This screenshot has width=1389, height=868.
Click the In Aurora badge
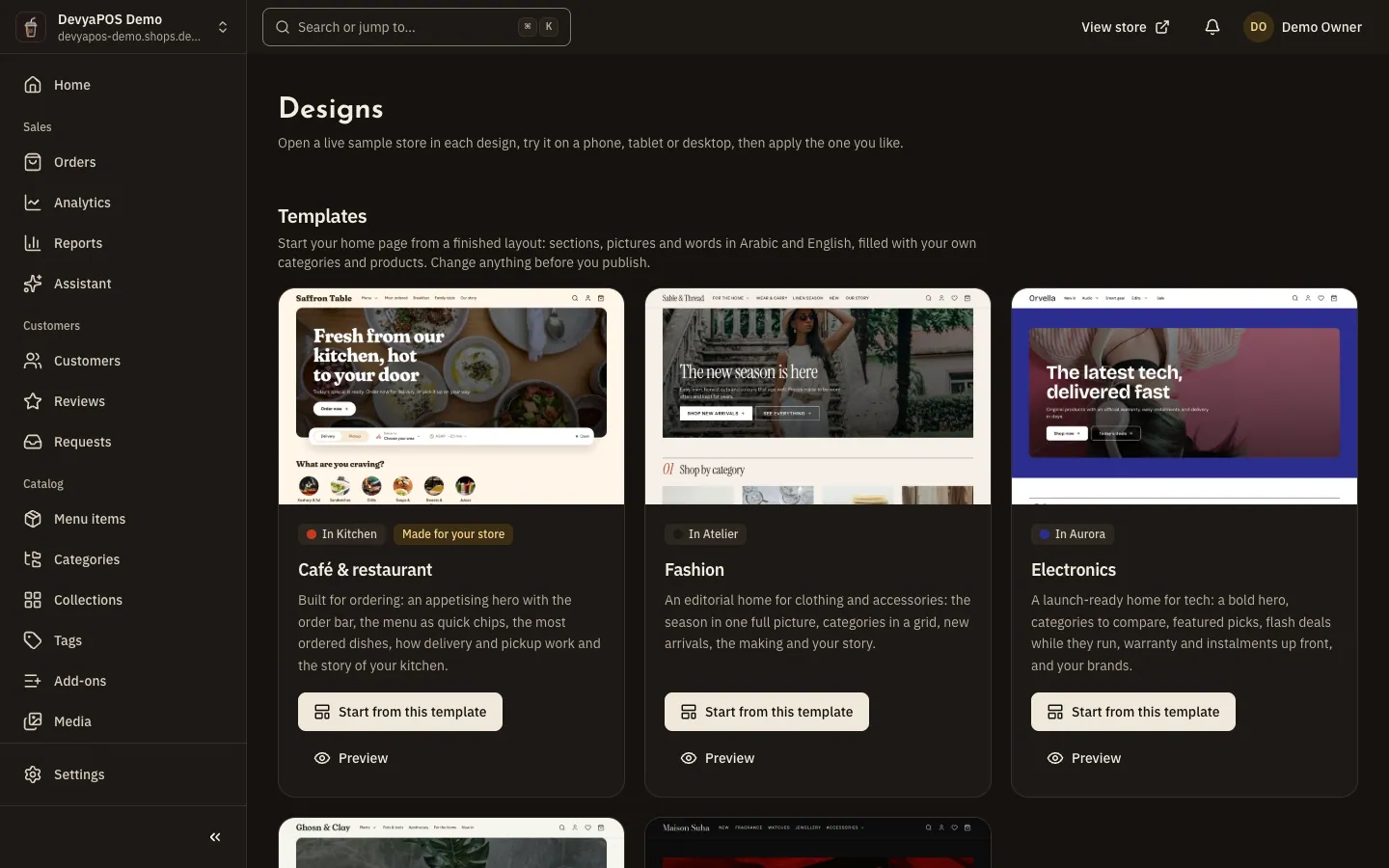[1073, 534]
